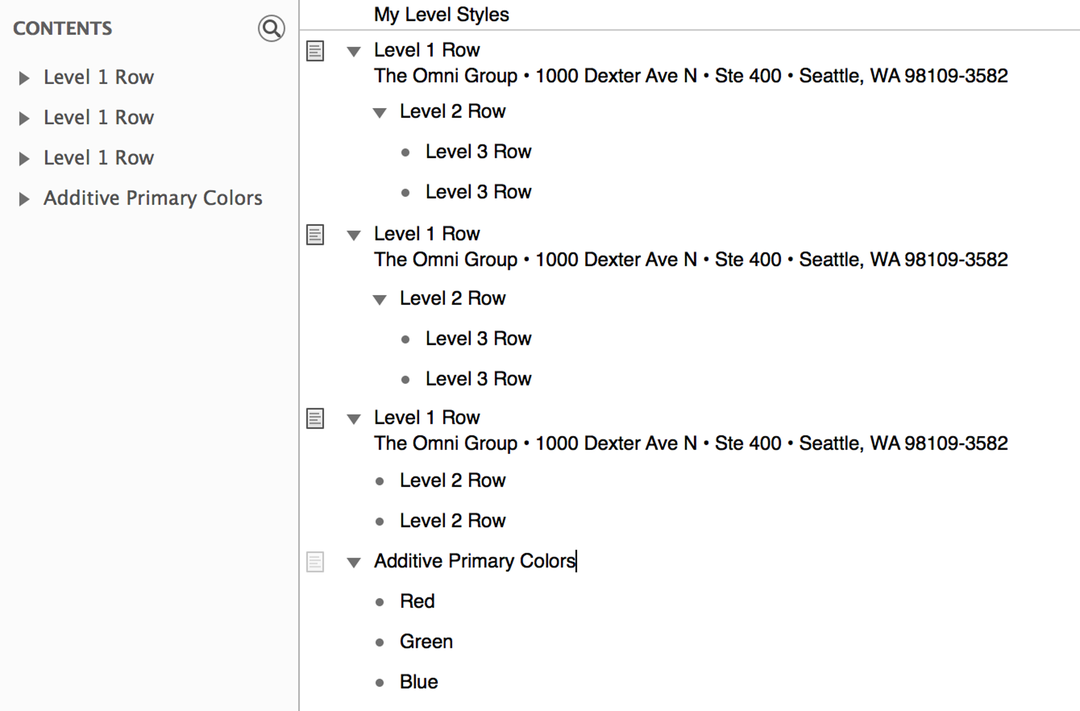Image resolution: width=1080 pixels, height=711 pixels.
Task: Click the note icon of the second Level 1 Row
Action: click(x=315, y=234)
